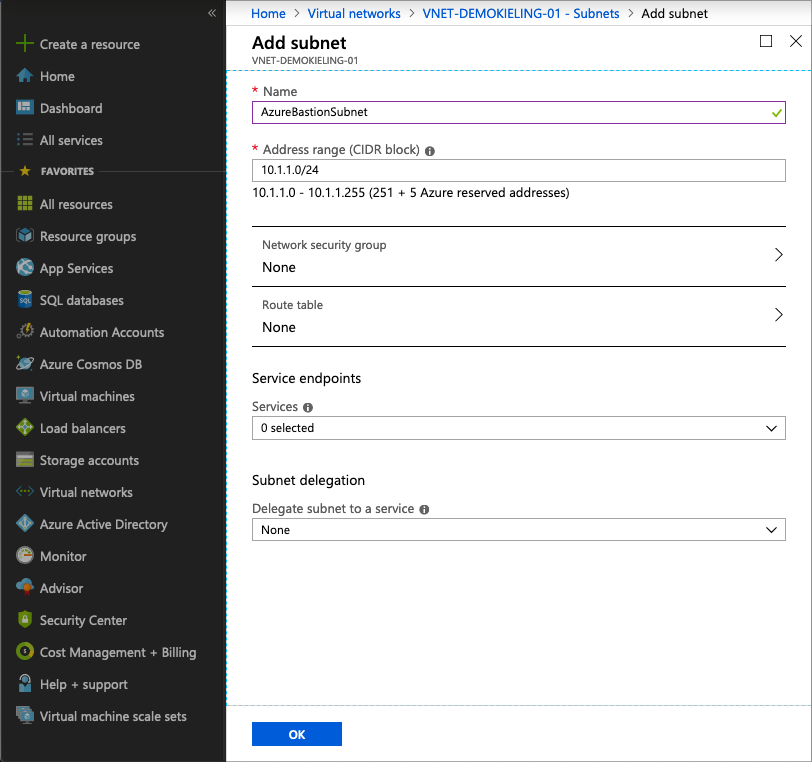Viewport: 812px width, 762px height.
Task: Click the Storage accounts icon
Action: tap(24, 459)
